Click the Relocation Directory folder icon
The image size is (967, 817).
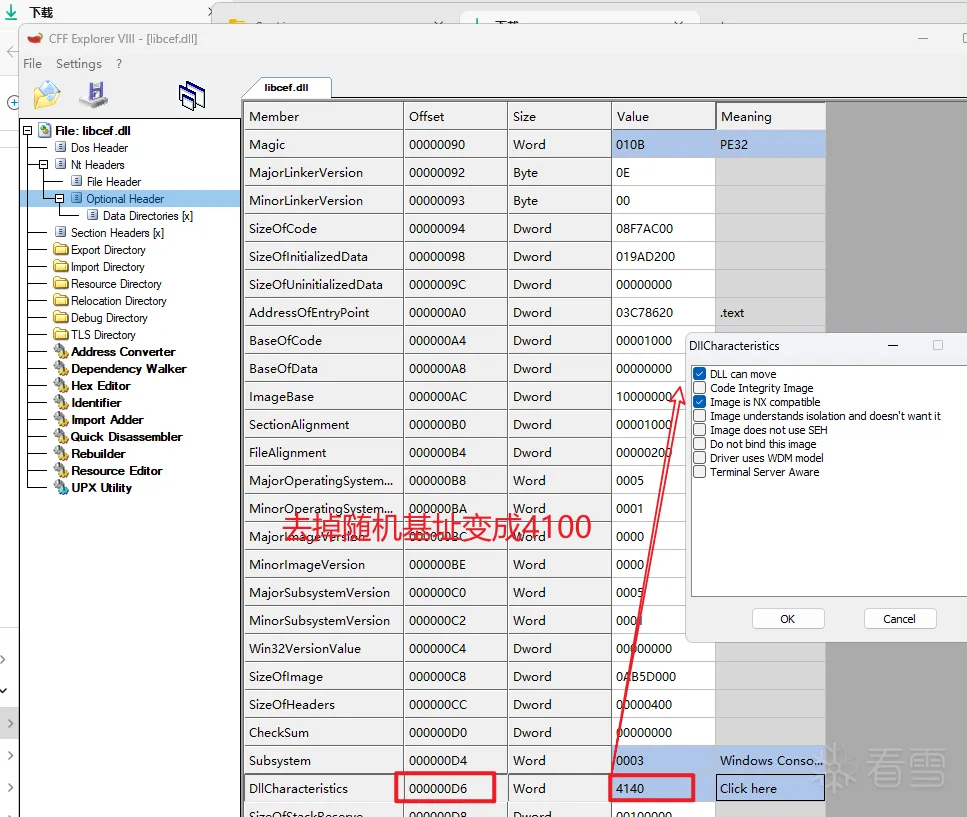pyautogui.click(x=60, y=300)
